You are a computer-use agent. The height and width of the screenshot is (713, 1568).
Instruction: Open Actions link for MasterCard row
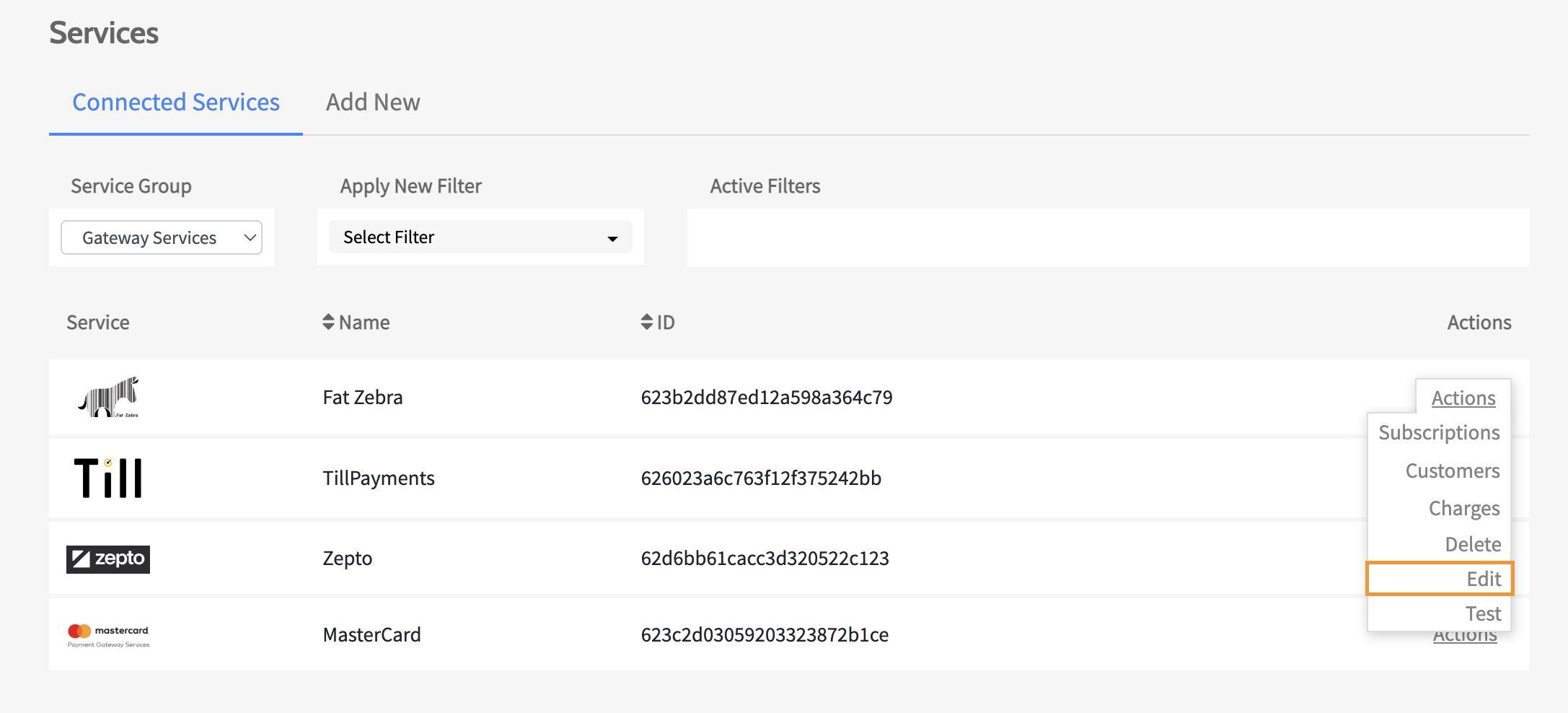[x=1464, y=638]
